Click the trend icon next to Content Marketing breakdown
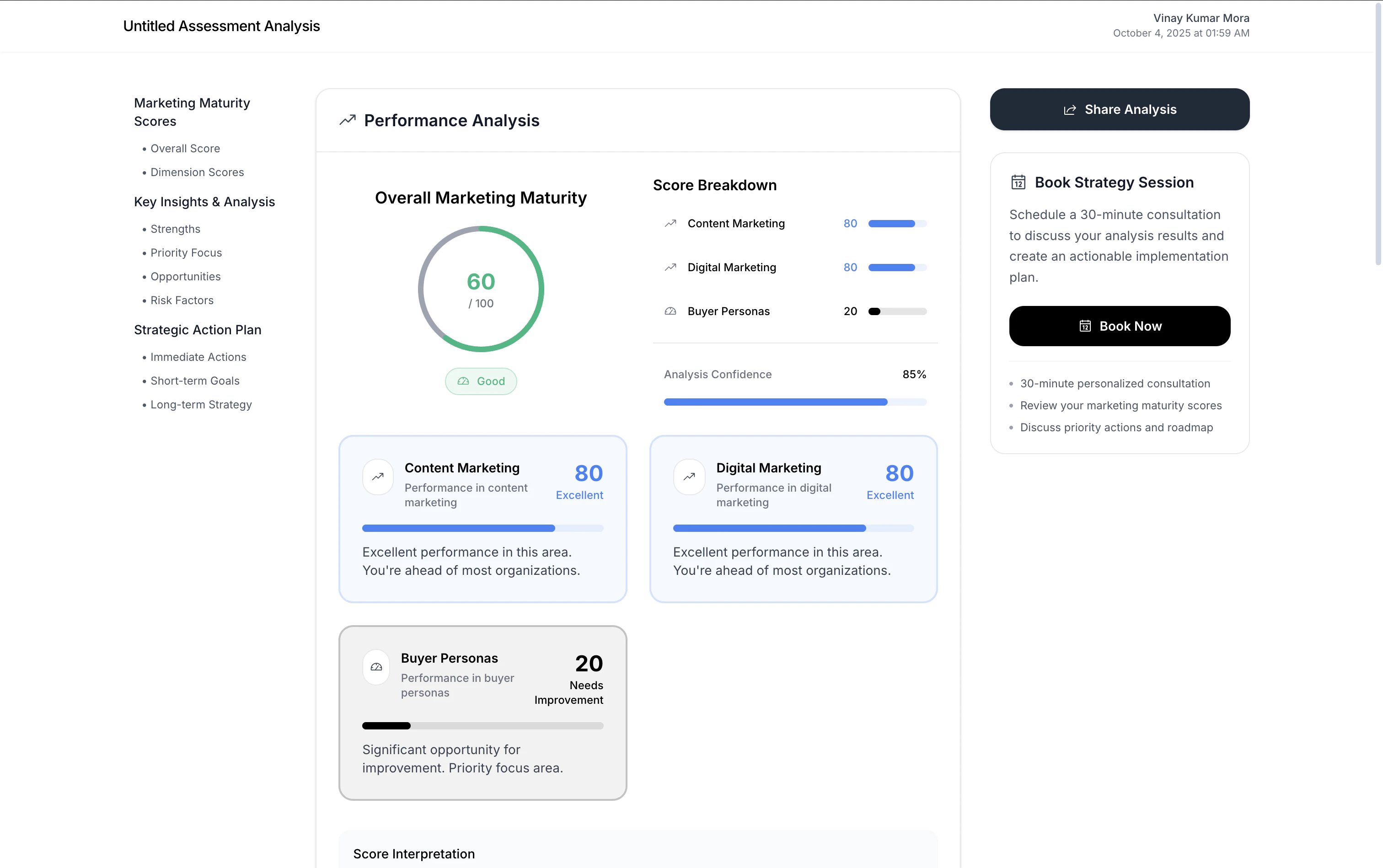1383x868 pixels. pyautogui.click(x=670, y=223)
